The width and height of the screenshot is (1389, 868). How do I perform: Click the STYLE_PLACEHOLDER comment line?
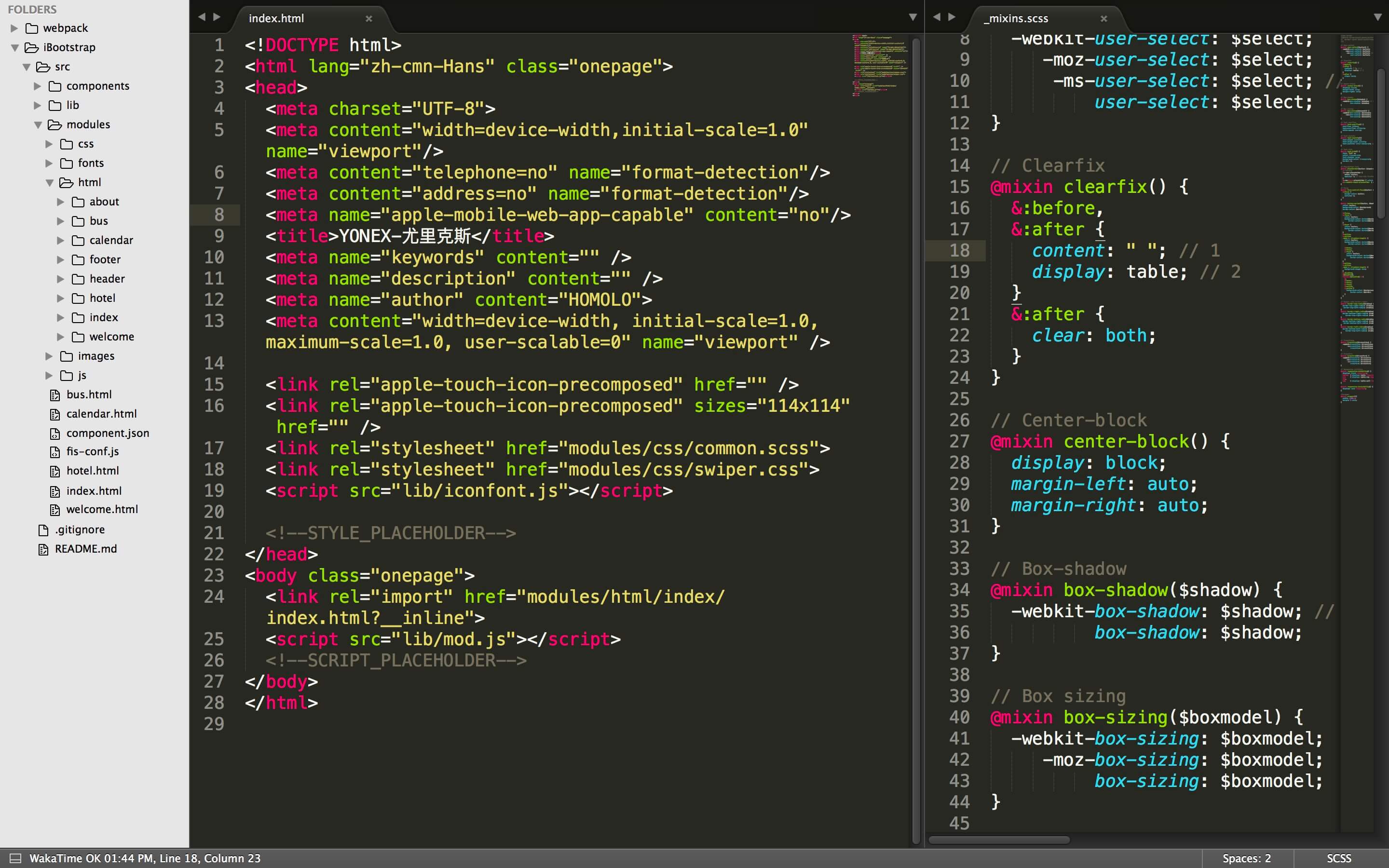click(x=390, y=533)
